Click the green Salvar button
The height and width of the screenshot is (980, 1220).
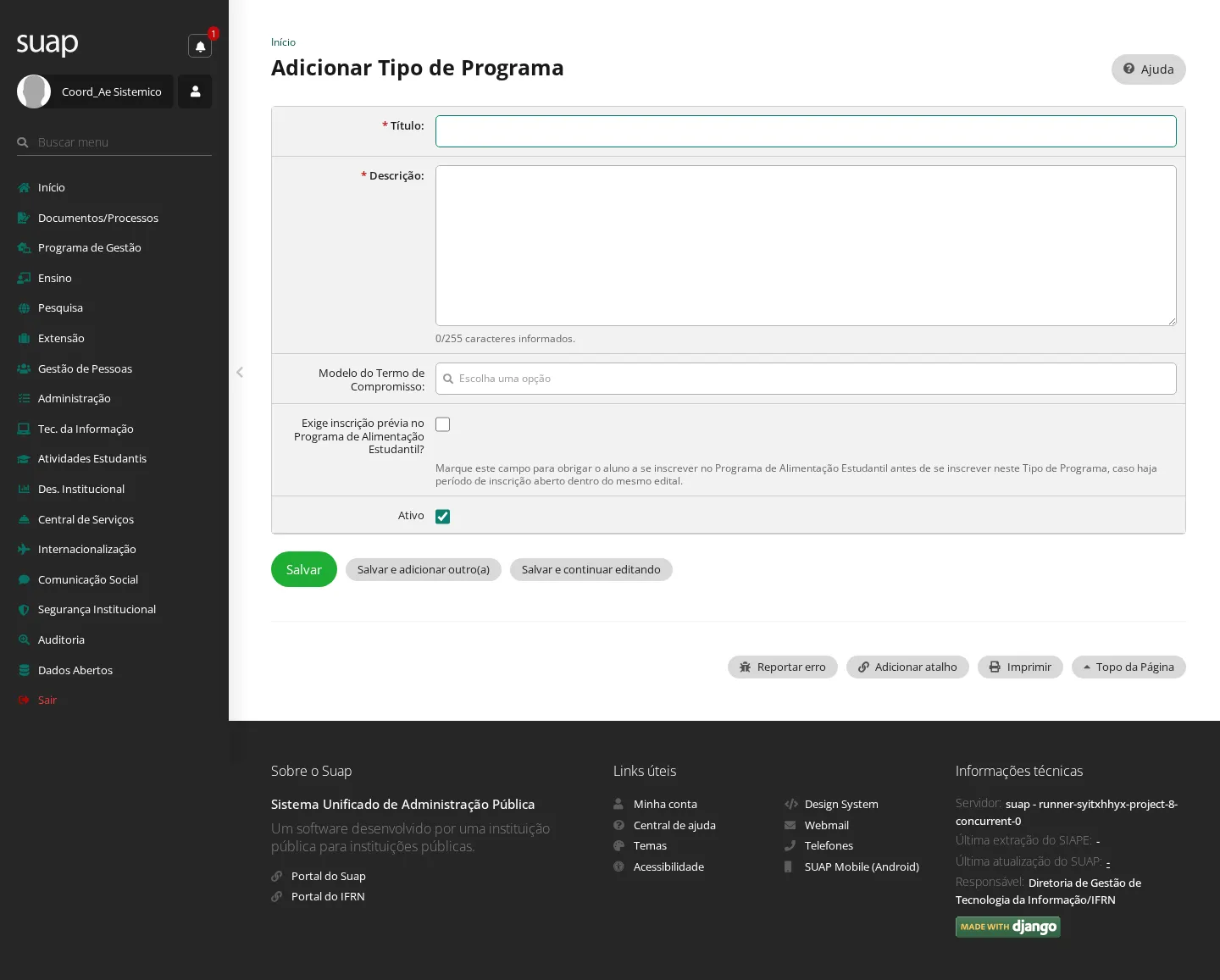(x=304, y=569)
